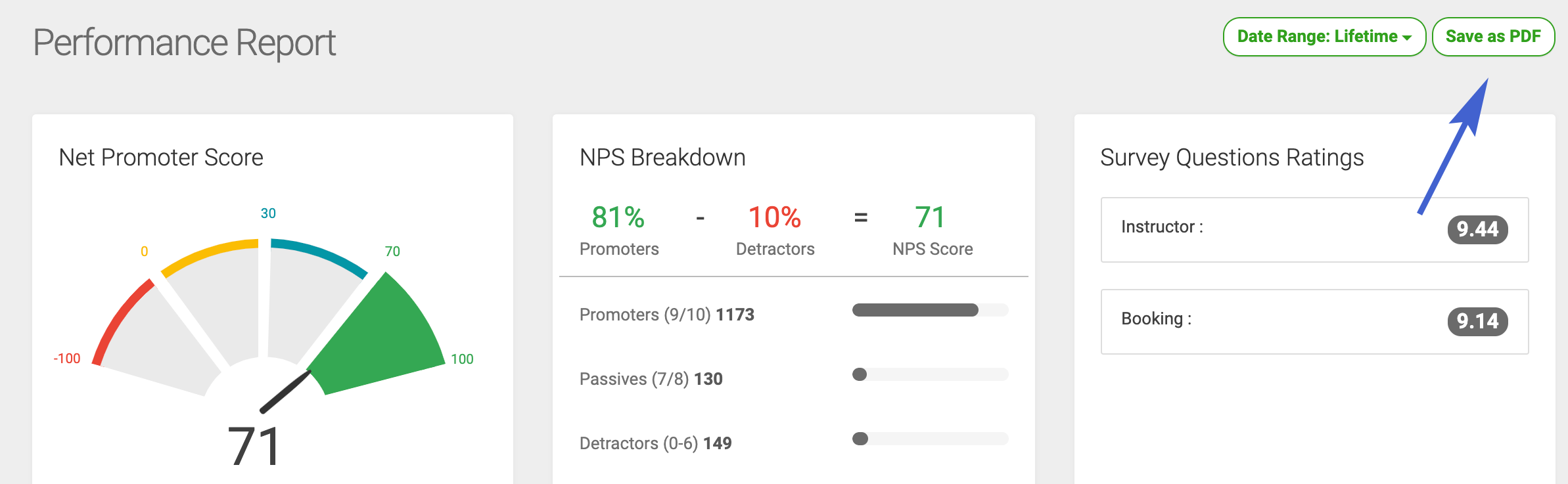Click the Passives (7/8) progress bar
Image resolution: width=1568 pixels, height=484 pixels.
(930, 374)
